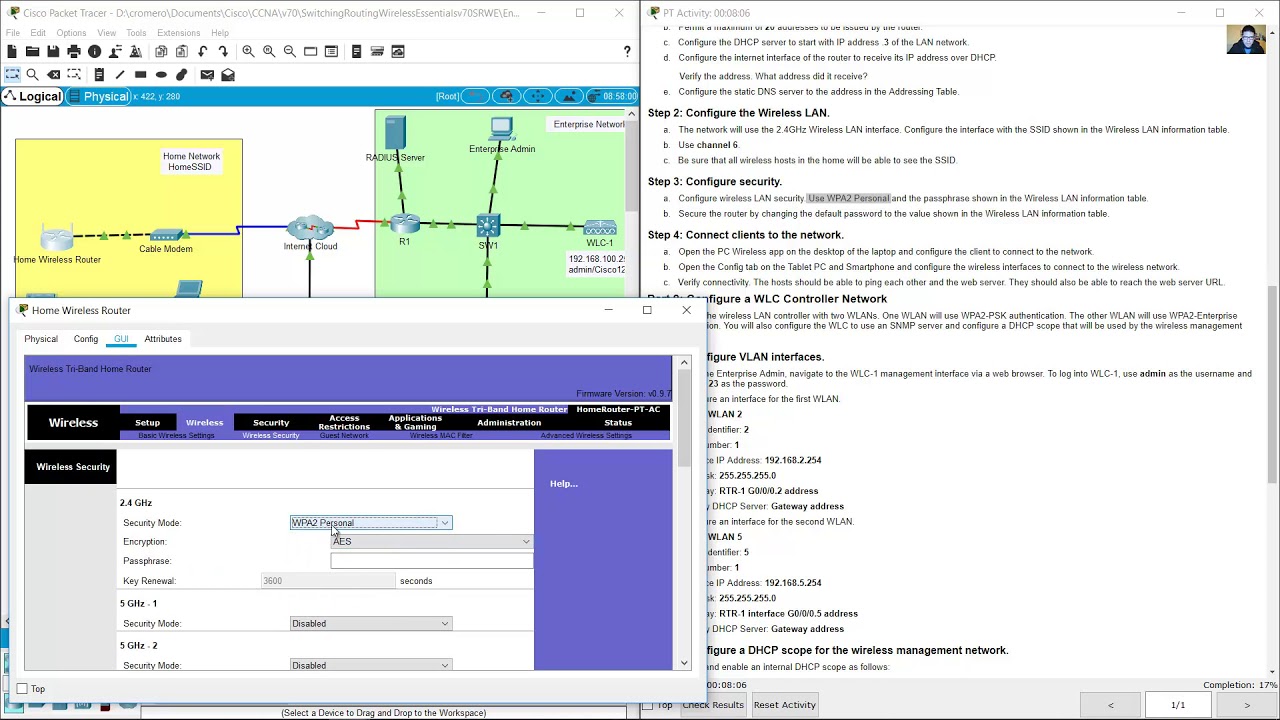Click the New file icon in Packet Tracer toolbar
The image size is (1280, 720).
12,51
